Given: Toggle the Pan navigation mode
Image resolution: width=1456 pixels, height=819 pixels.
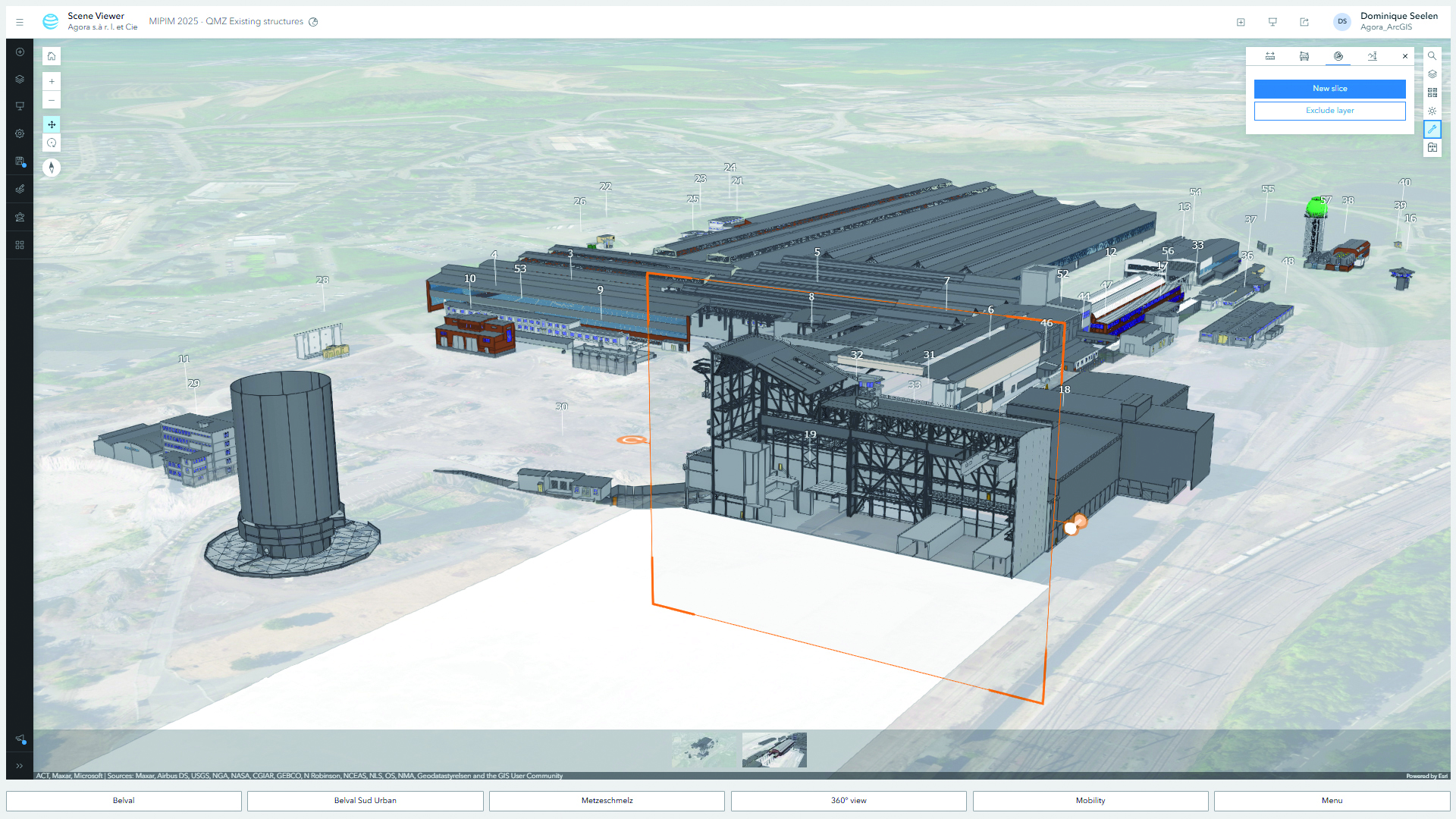Looking at the screenshot, I should point(52,124).
